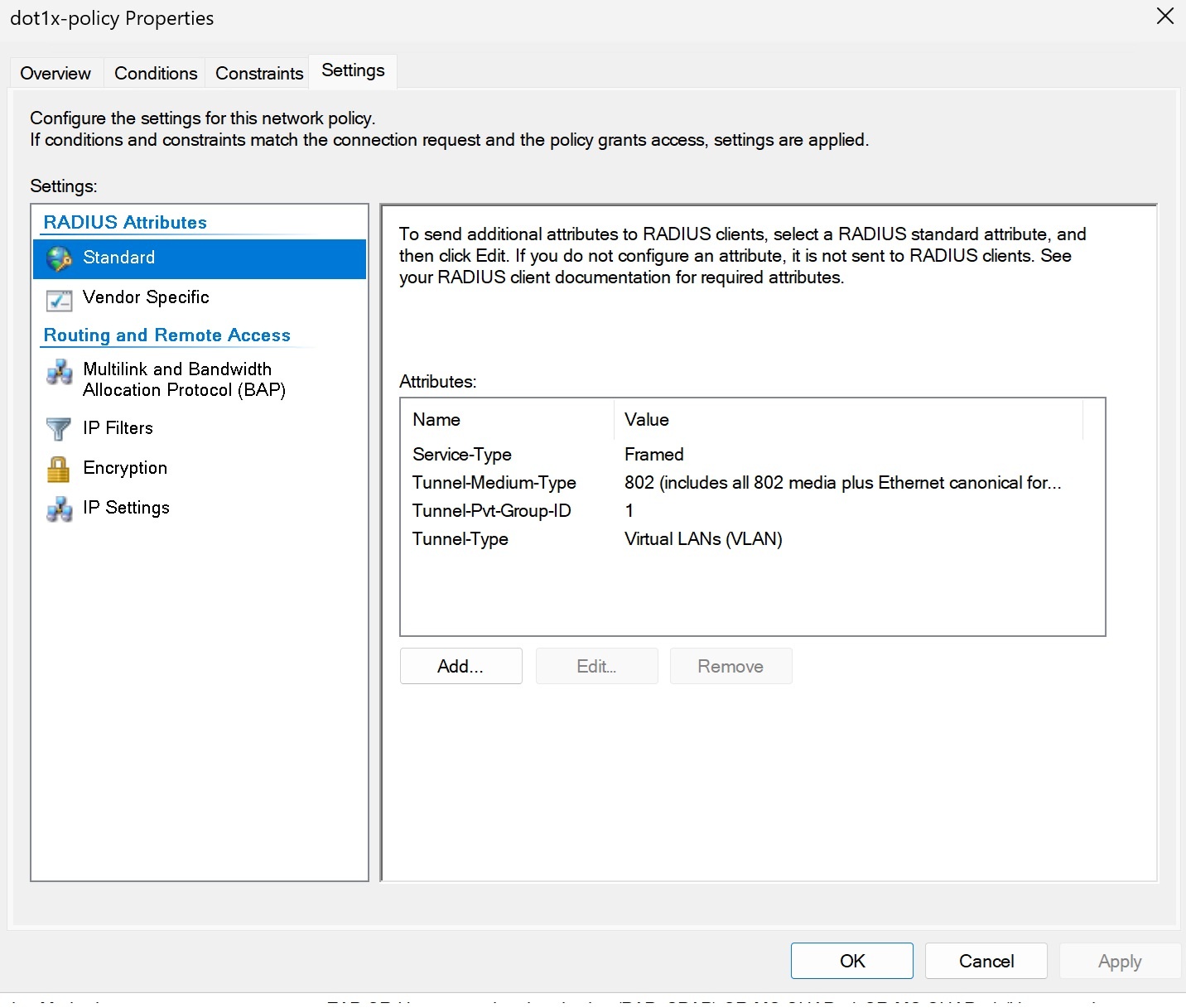
Task: Click the Name column header
Action: [x=508, y=419]
